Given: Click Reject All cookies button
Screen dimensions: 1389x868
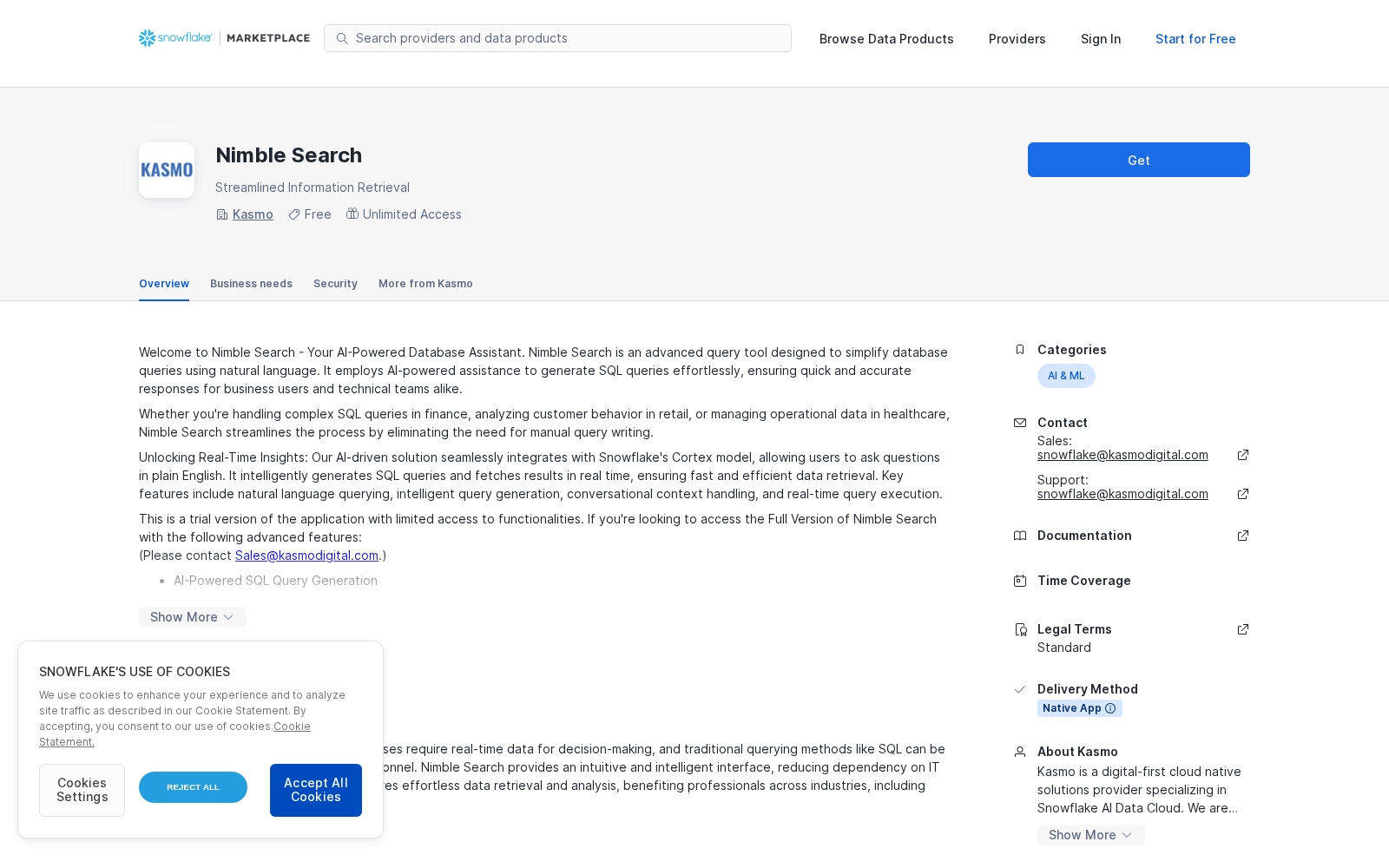Looking at the screenshot, I should [193, 787].
